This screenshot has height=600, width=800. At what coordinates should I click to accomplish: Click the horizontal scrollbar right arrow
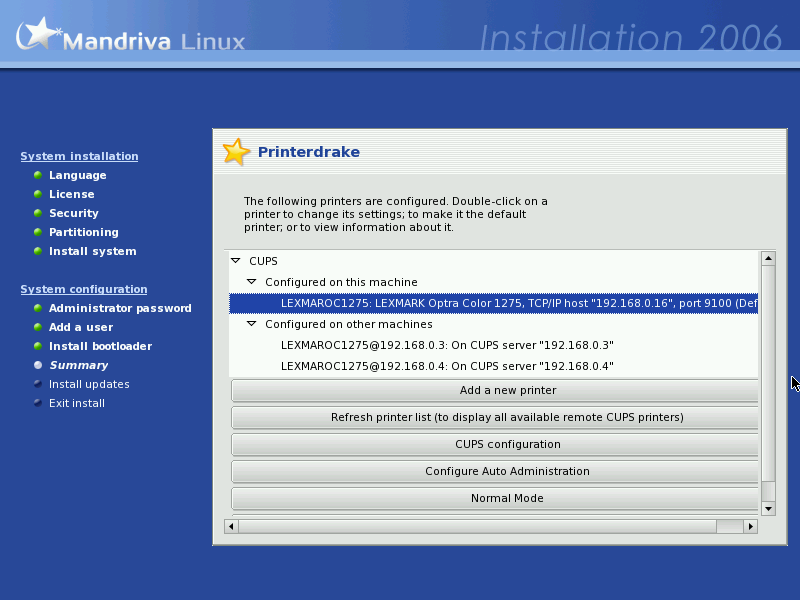point(751,527)
